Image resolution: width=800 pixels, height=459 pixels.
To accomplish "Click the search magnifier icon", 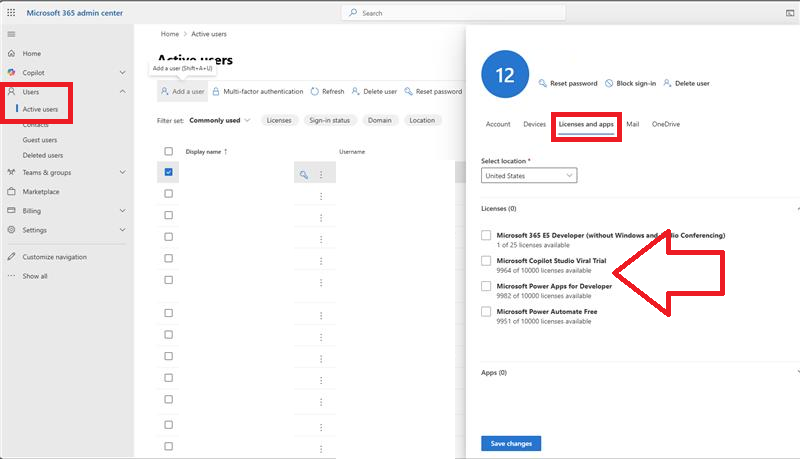I will point(353,13).
